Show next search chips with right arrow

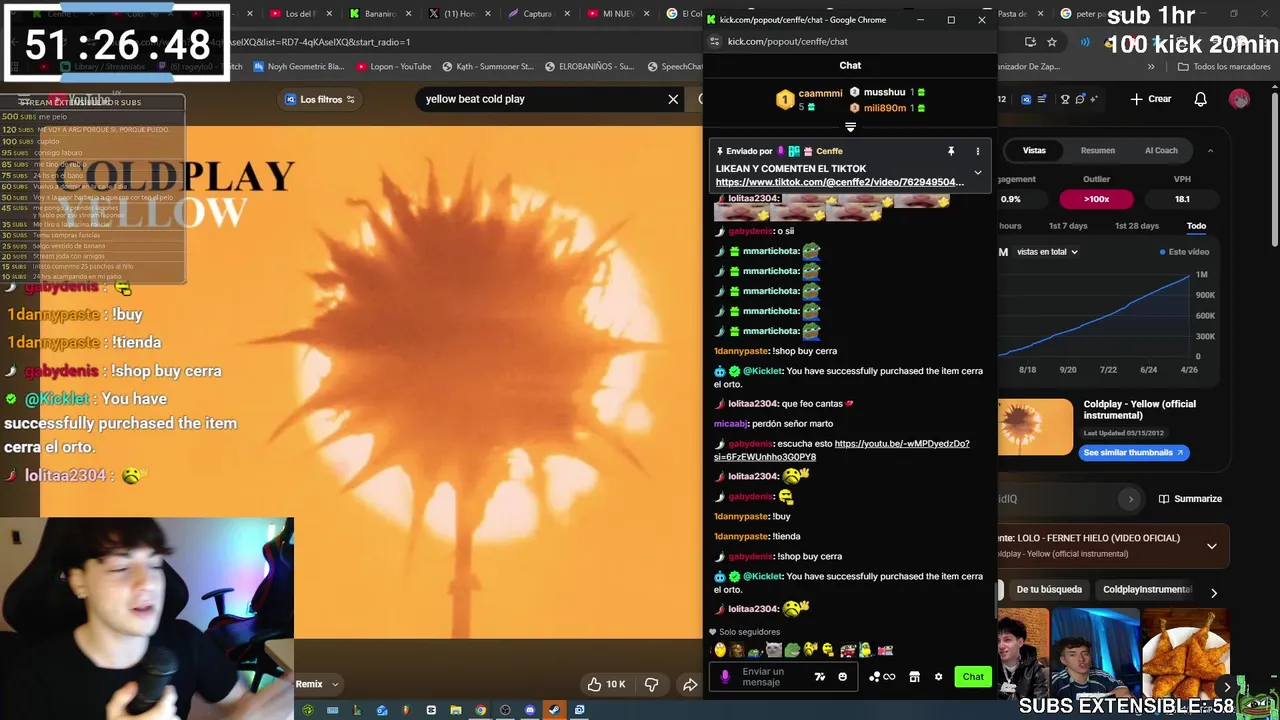(x=1214, y=593)
